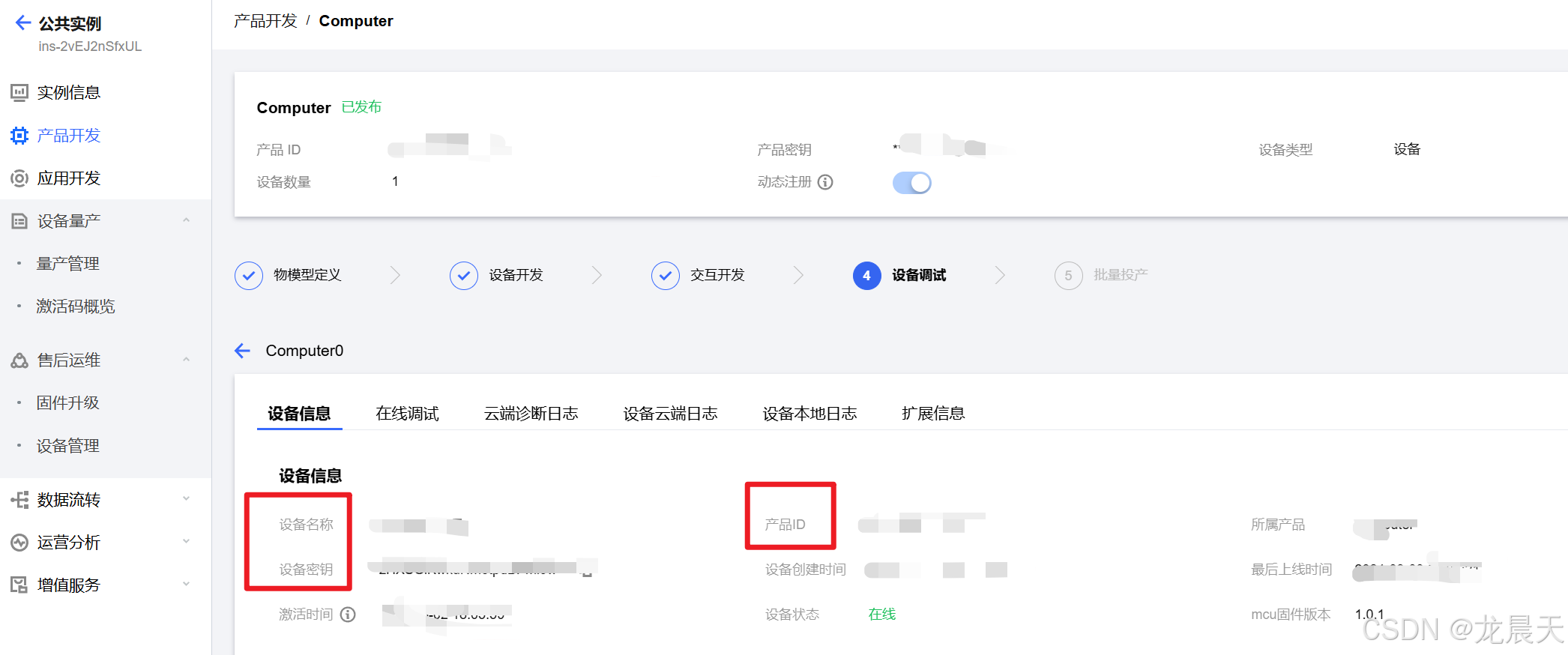Click the 在线 device status text
Viewport: 1568px width, 655px height.
point(882,615)
